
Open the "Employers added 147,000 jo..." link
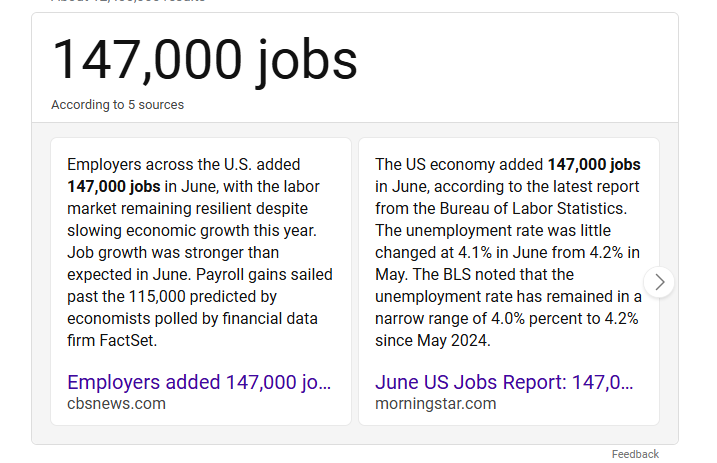point(198,382)
